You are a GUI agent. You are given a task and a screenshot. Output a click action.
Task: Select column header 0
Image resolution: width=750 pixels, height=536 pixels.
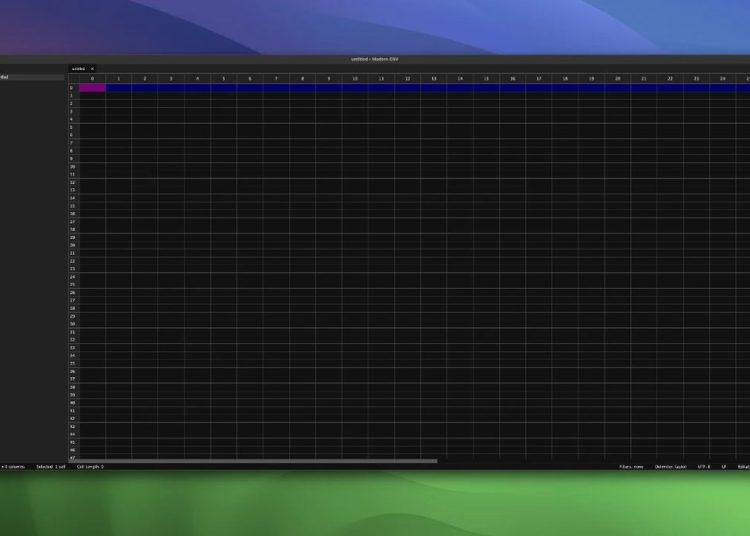92,78
